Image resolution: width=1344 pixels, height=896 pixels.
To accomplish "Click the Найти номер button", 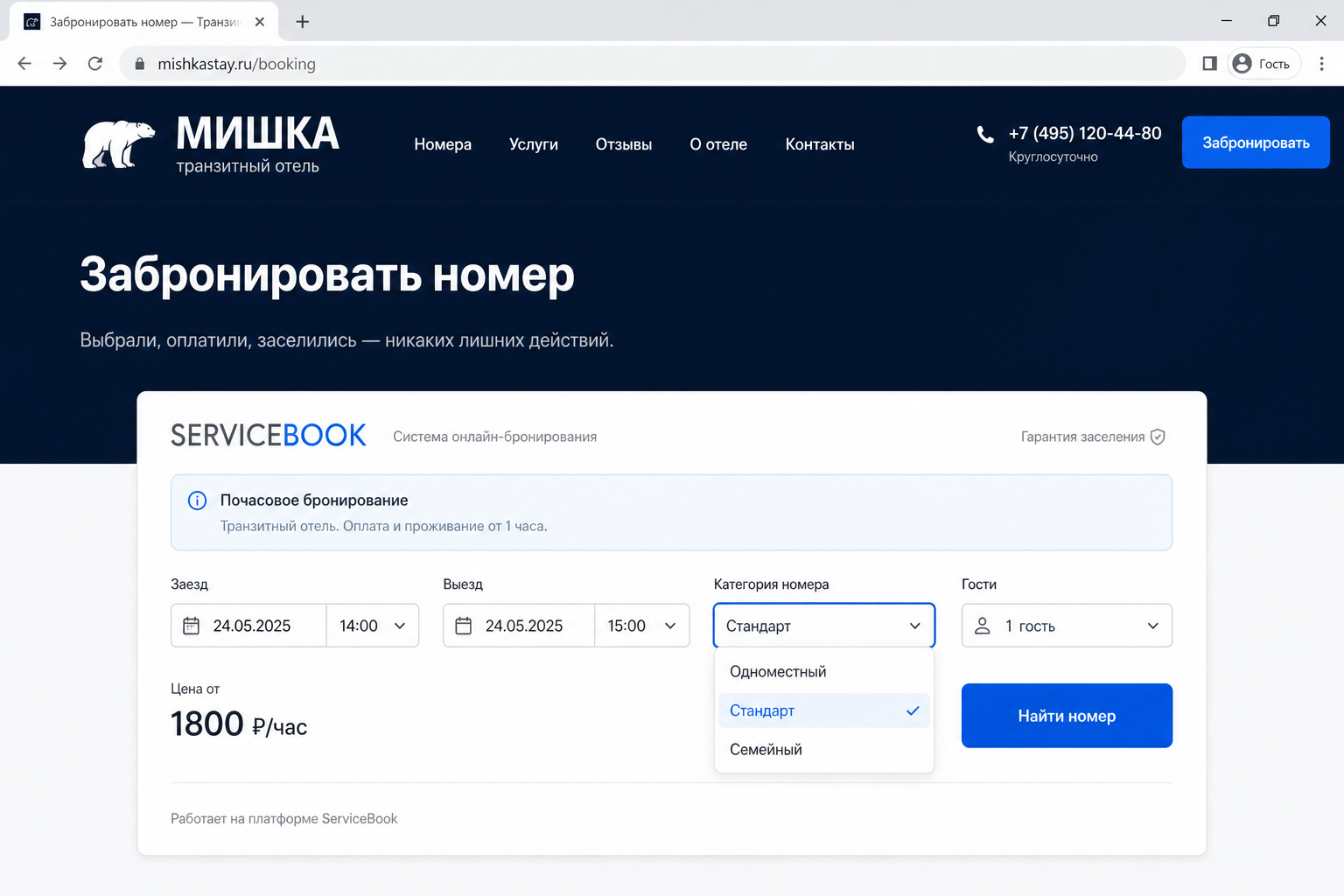I will [x=1067, y=716].
